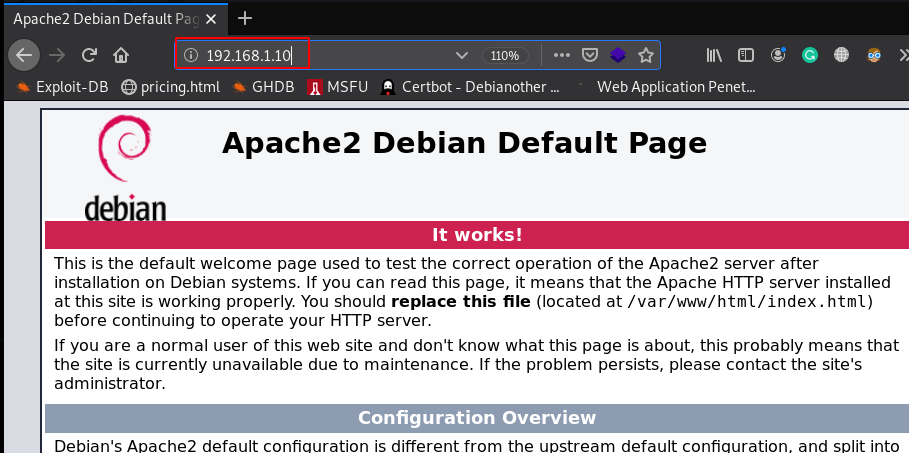The height and width of the screenshot is (453, 909).
Task: Go back to the previous page
Action: [24, 56]
